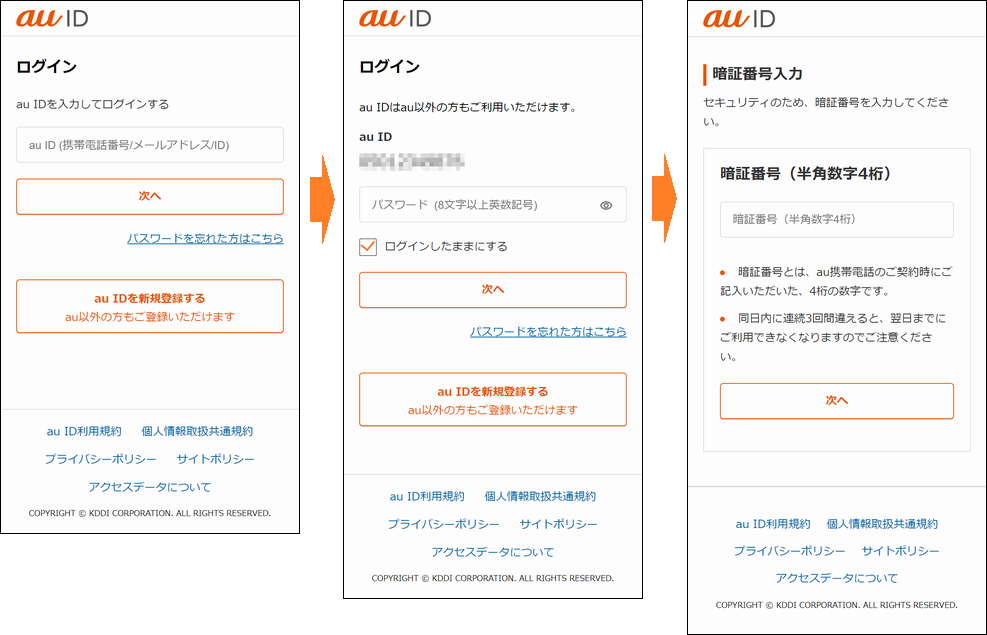This screenshot has width=987, height=635.
Task: Open アクセスデータについて link in the middle panel footer
Action: point(492,552)
